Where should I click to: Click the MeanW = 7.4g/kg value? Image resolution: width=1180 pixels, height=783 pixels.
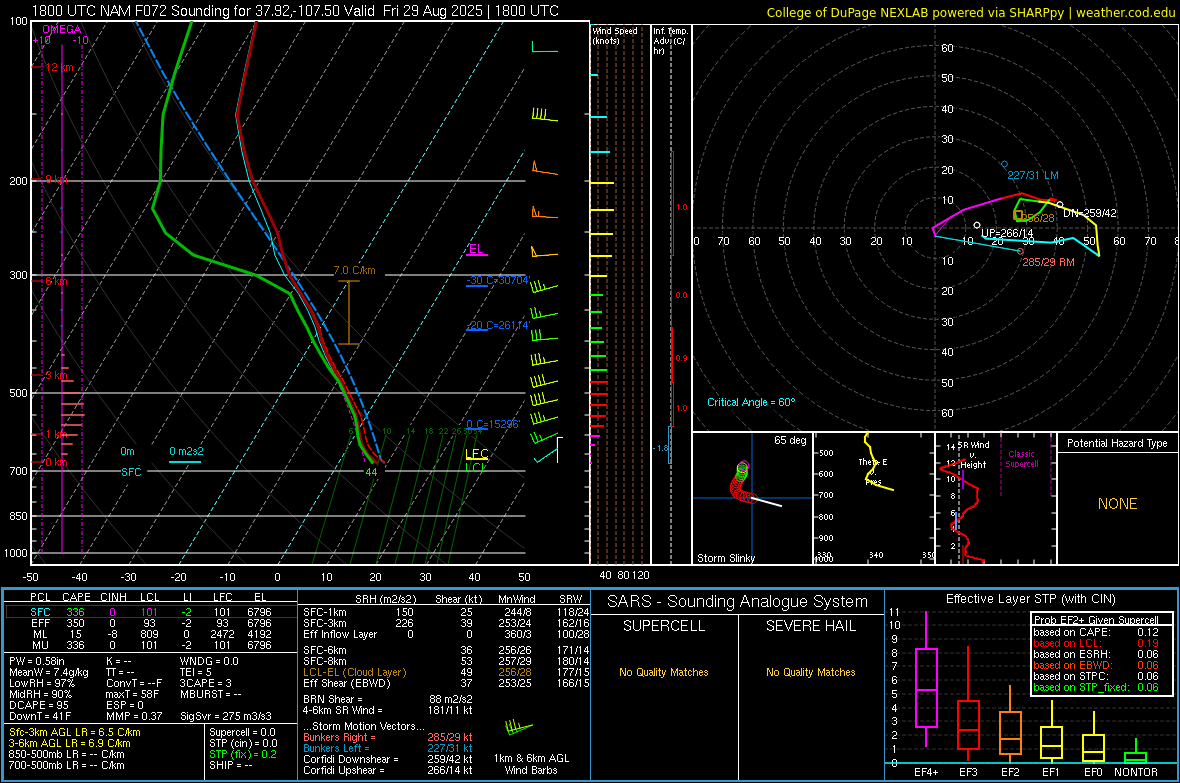[49, 672]
